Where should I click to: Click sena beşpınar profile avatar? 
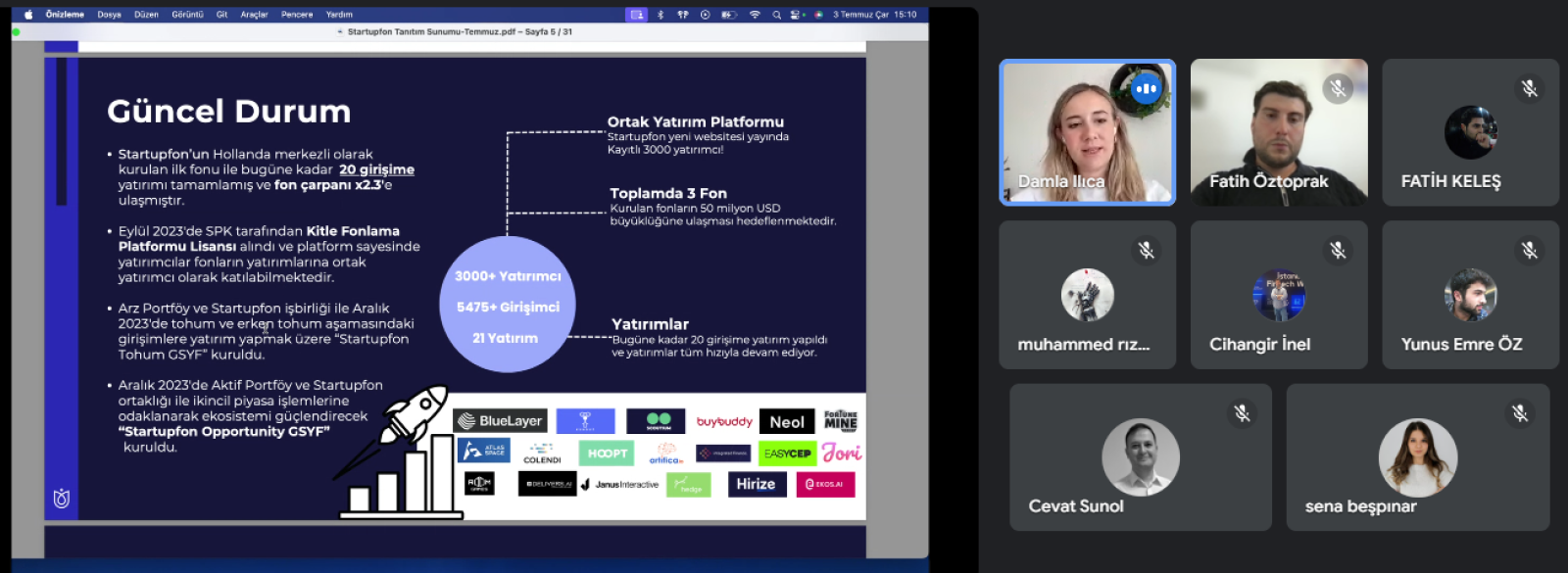(1418, 457)
